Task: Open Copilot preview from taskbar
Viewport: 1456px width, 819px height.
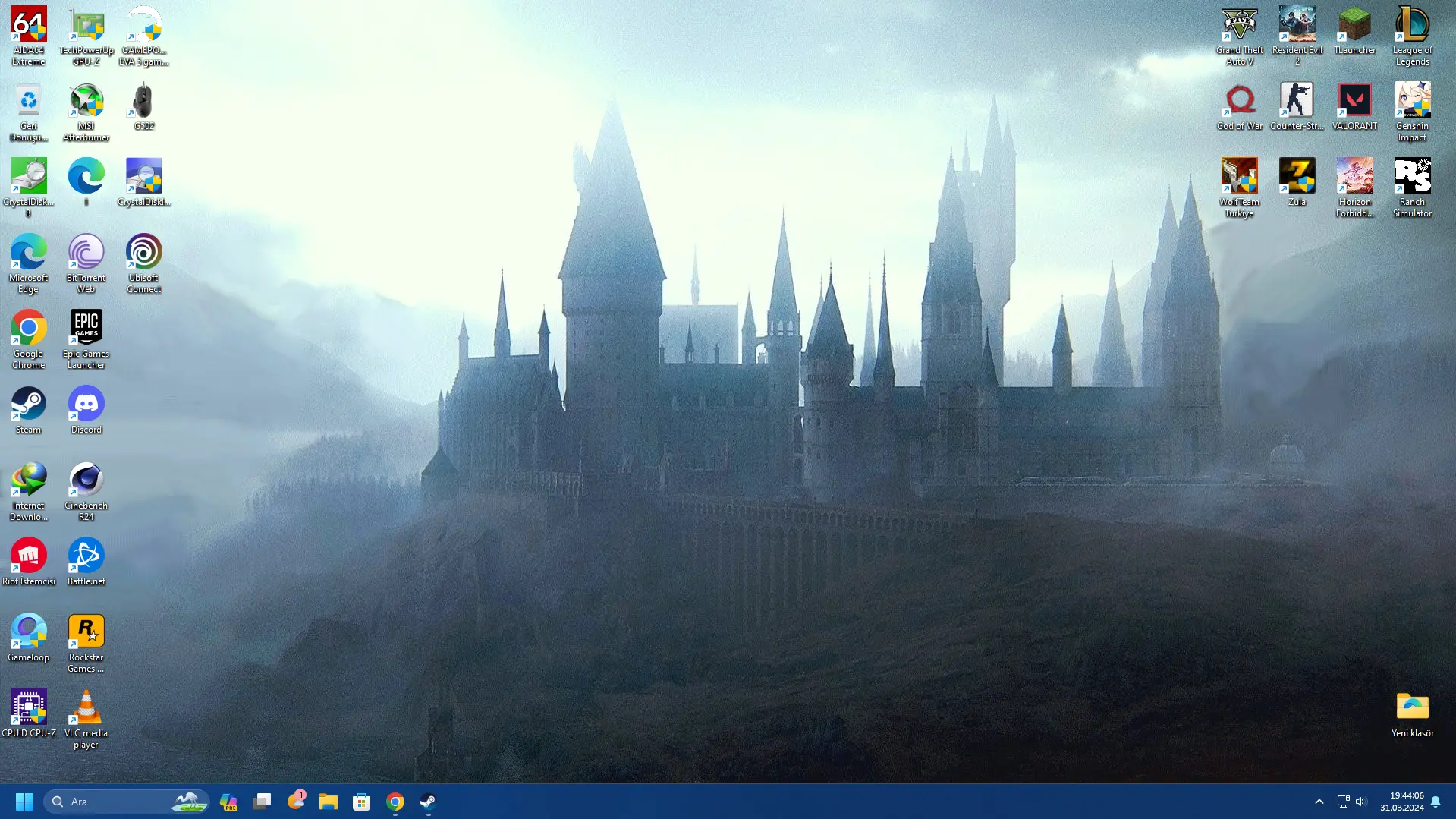Action: [x=228, y=802]
